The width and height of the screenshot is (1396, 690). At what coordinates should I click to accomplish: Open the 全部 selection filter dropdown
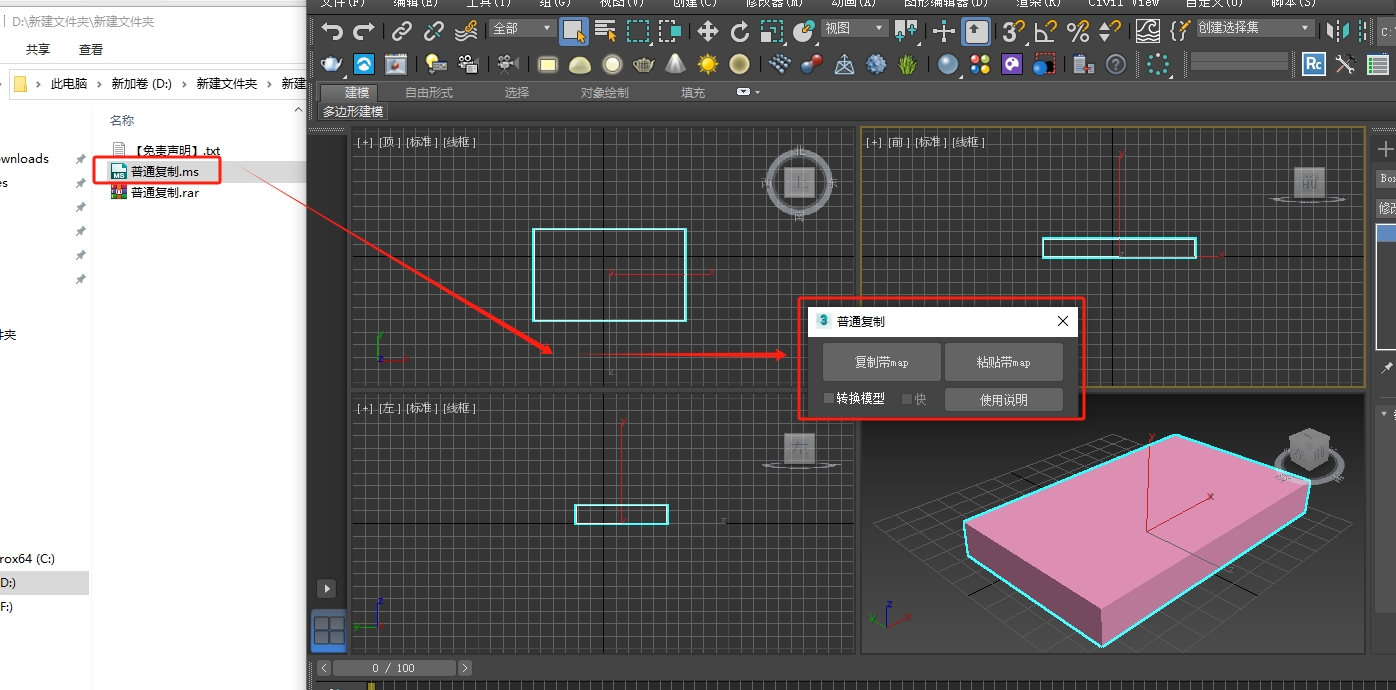[522, 29]
